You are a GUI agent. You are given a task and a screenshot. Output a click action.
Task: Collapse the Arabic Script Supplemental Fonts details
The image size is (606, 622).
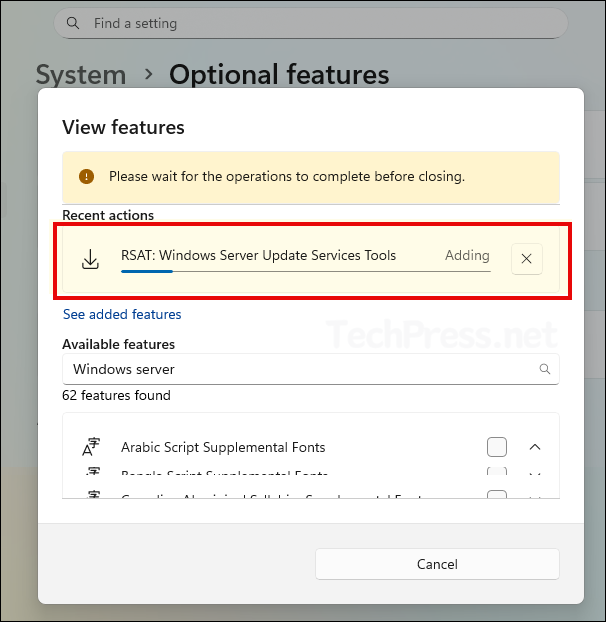[534, 447]
